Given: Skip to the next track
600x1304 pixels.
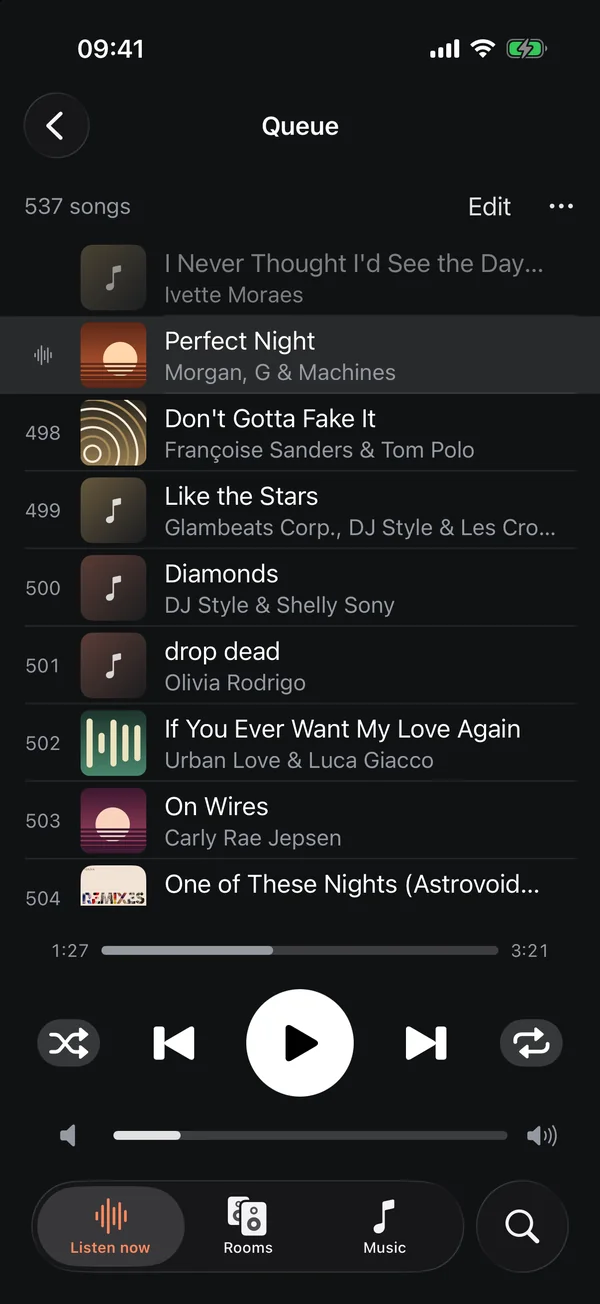Looking at the screenshot, I should point(426,1043).
